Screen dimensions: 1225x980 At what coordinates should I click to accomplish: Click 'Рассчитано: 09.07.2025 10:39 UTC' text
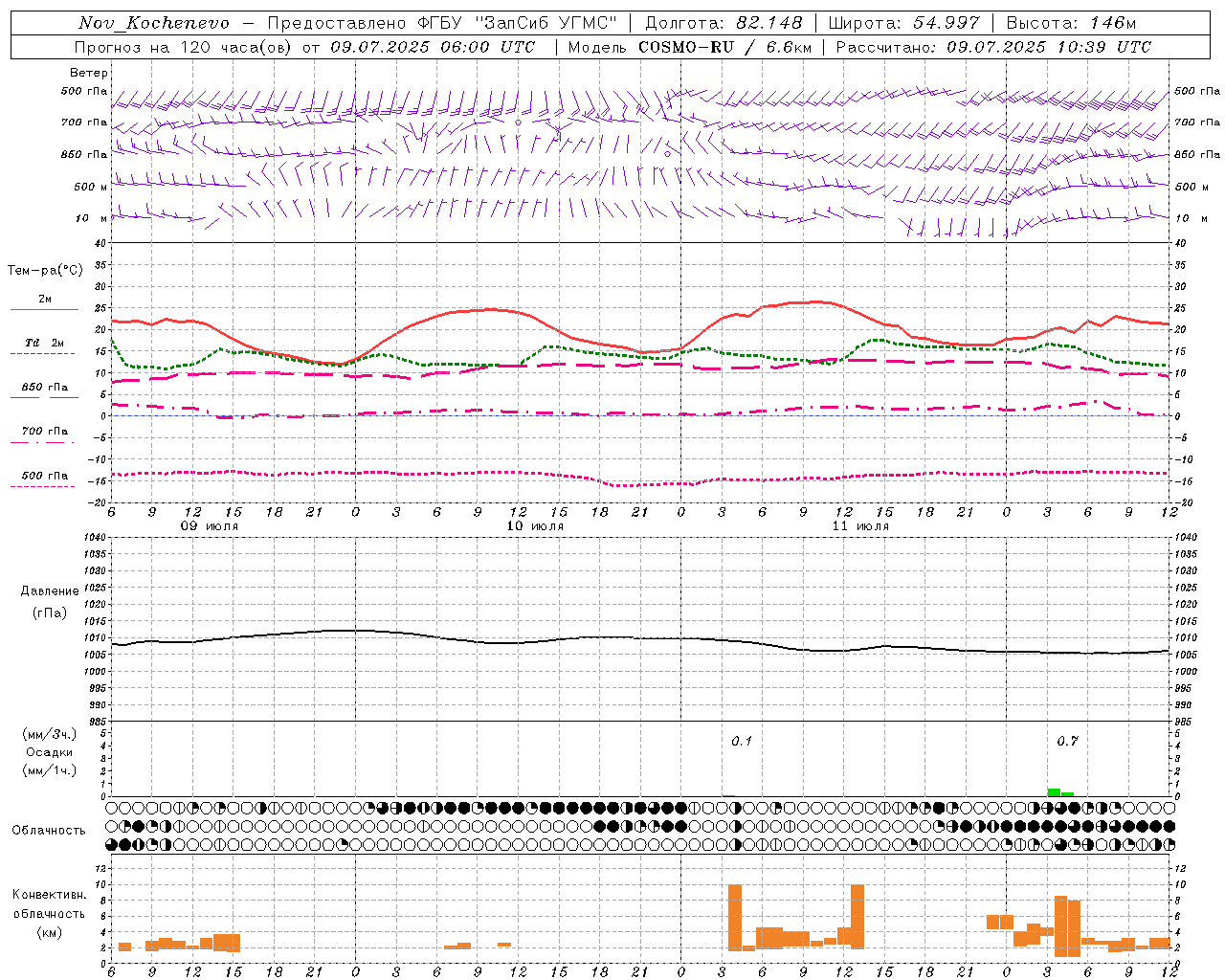[993, 47]
